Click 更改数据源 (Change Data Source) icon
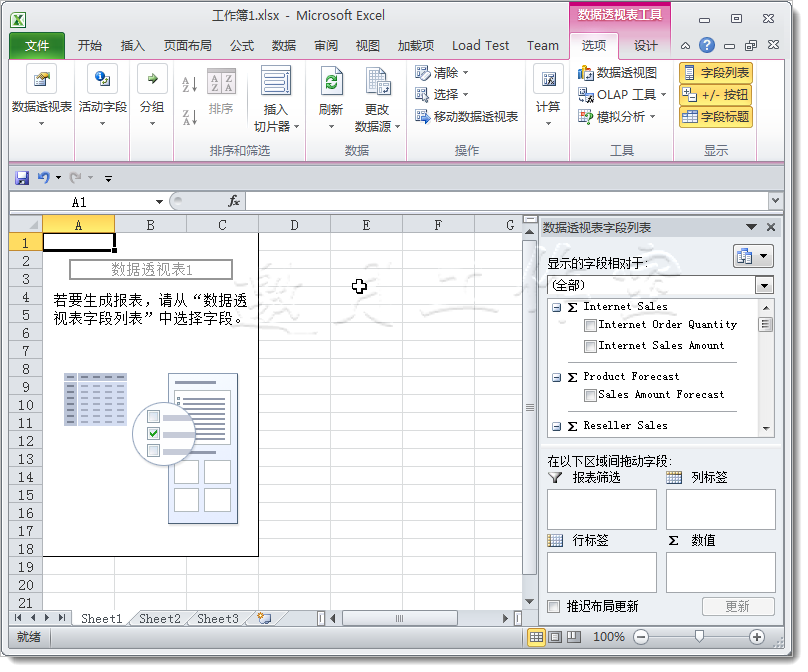Image resolution: width=808 pixels, height=672 pixels. (378, 81)
